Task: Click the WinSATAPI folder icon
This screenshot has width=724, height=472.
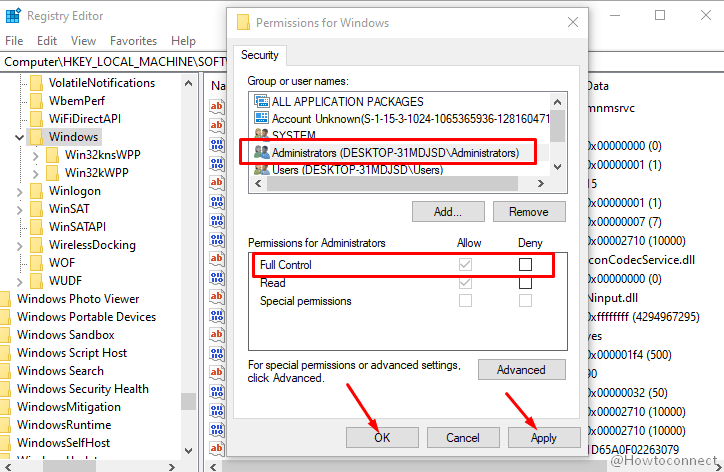Action: pyautogui.click(x=36, y=227)
